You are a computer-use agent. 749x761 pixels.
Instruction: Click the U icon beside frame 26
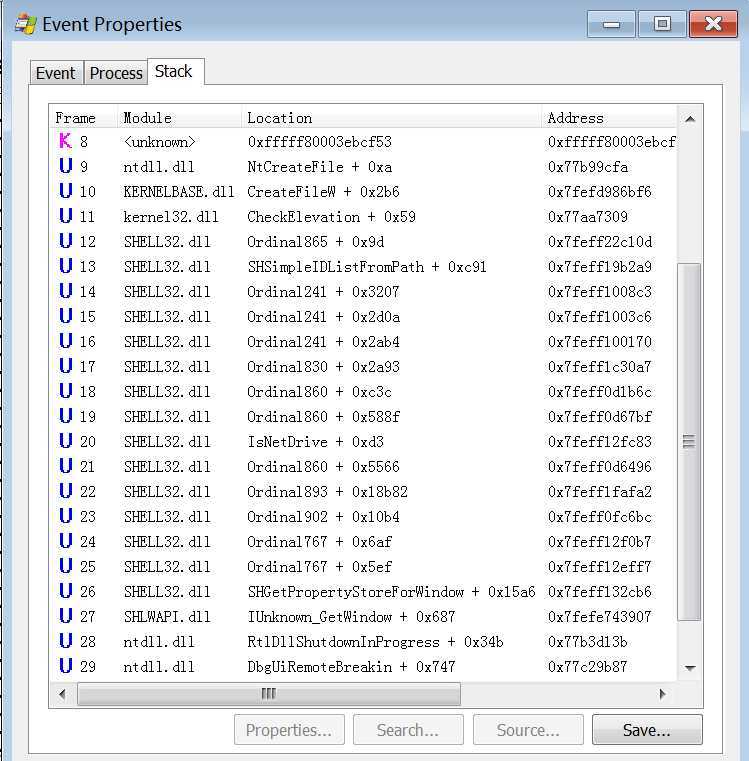66,591
